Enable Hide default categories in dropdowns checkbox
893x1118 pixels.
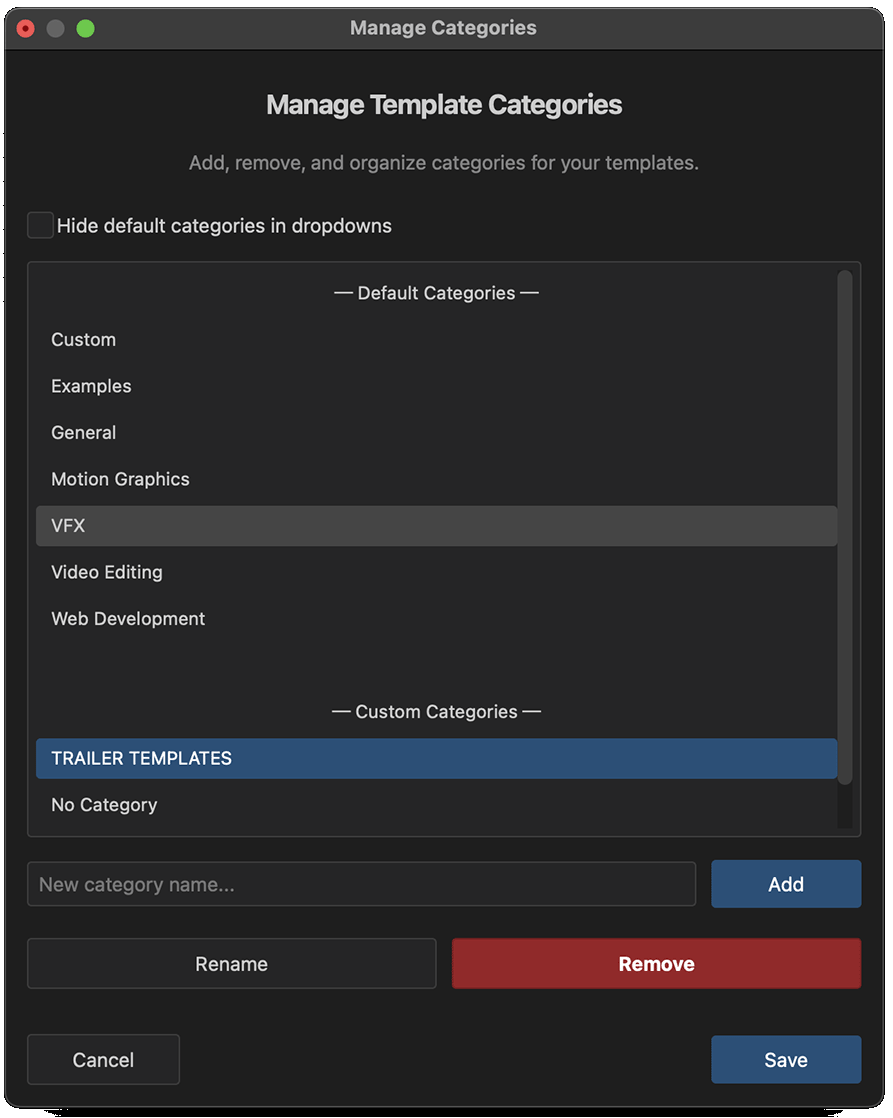41,226
